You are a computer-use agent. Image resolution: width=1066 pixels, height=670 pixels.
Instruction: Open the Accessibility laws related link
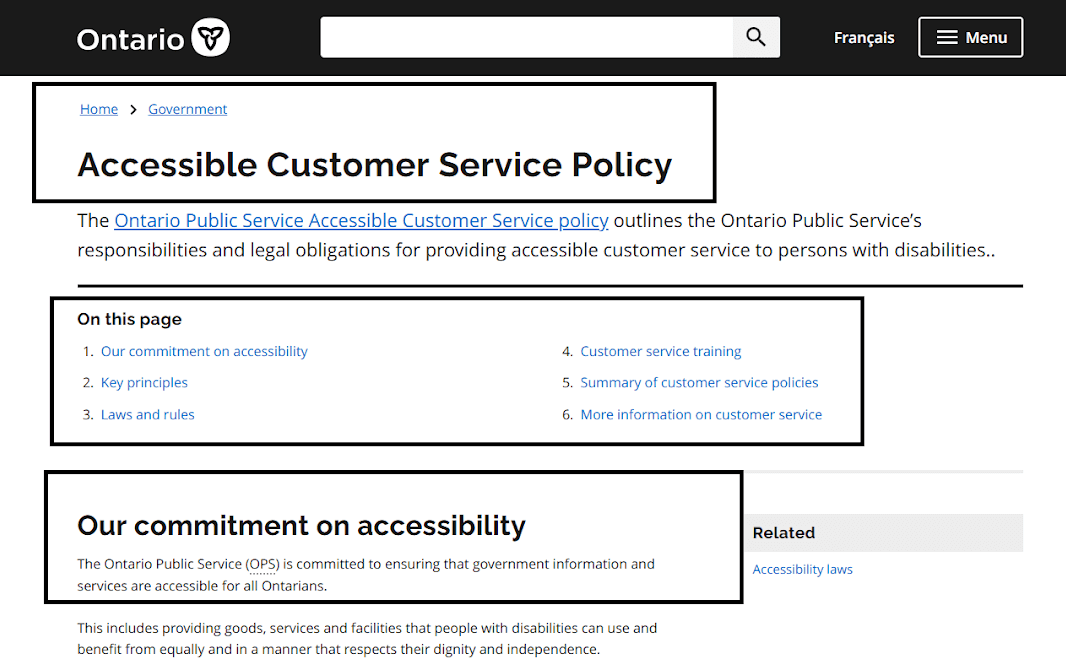tap(802, 568)
